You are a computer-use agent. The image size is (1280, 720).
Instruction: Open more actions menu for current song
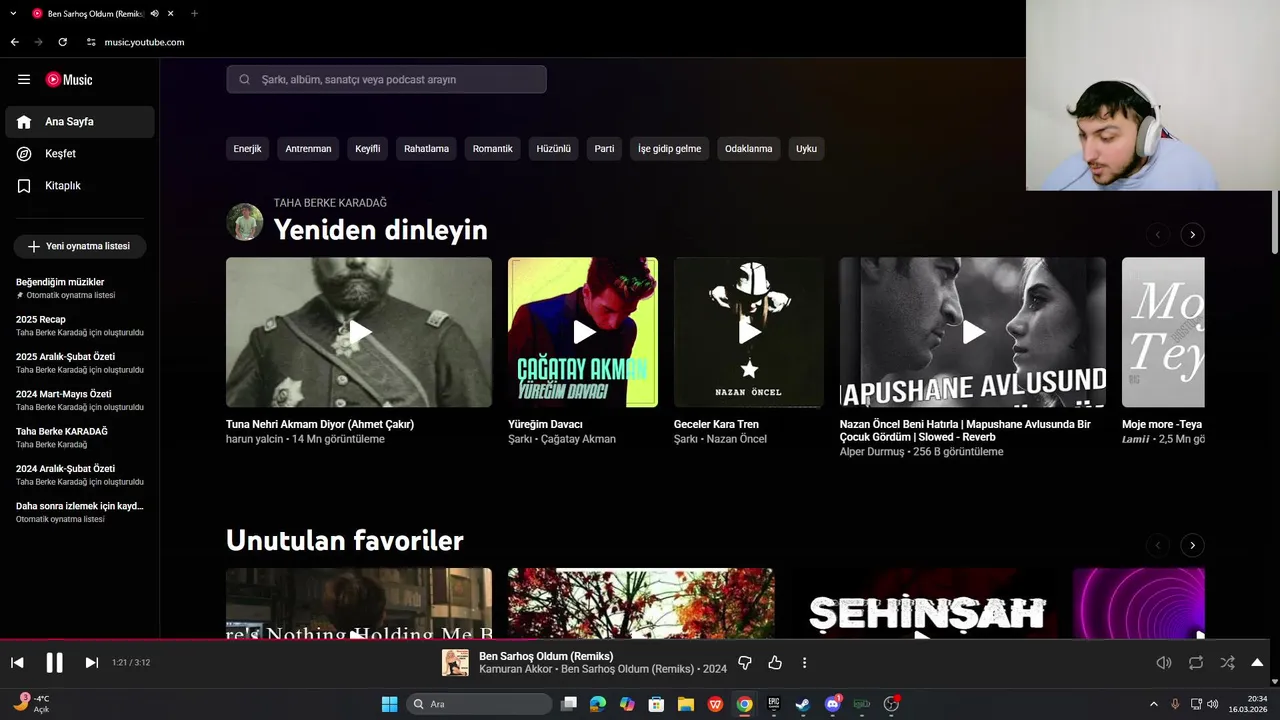pos(804,662)
